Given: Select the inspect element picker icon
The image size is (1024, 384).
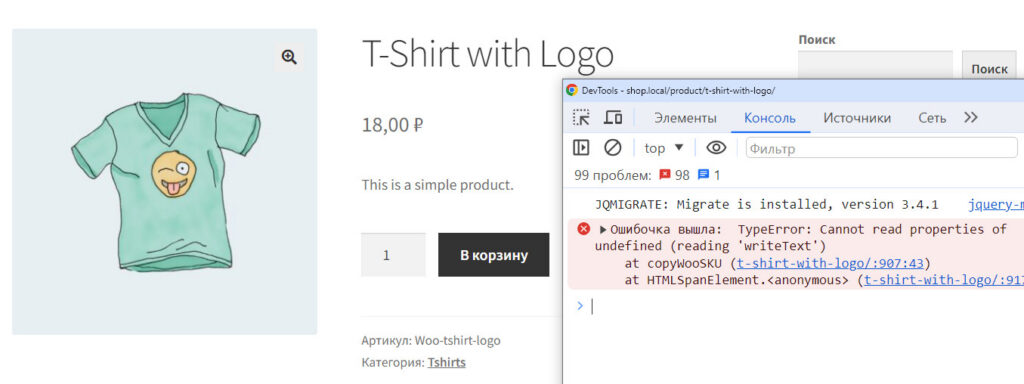Looking at the screenshot, I should 581,118.
